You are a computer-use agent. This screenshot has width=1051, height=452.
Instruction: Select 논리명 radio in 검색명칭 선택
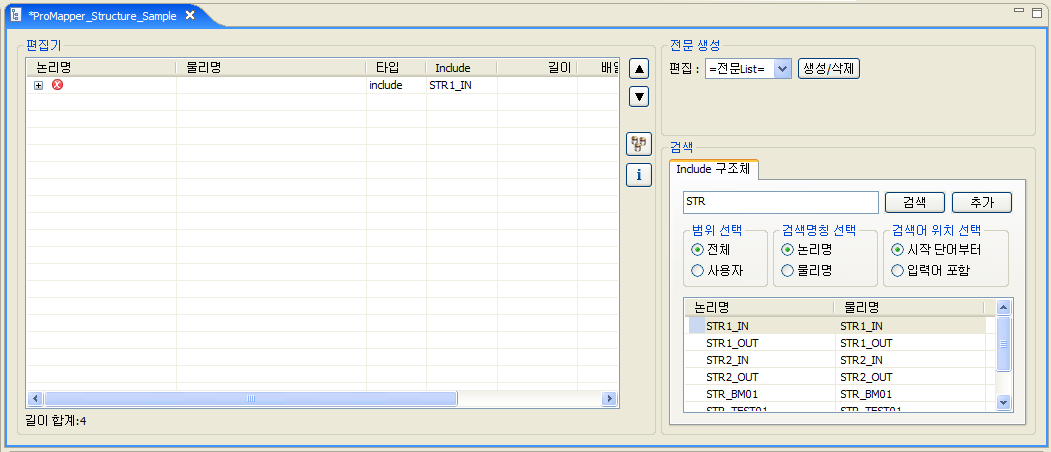pos(788,249)
